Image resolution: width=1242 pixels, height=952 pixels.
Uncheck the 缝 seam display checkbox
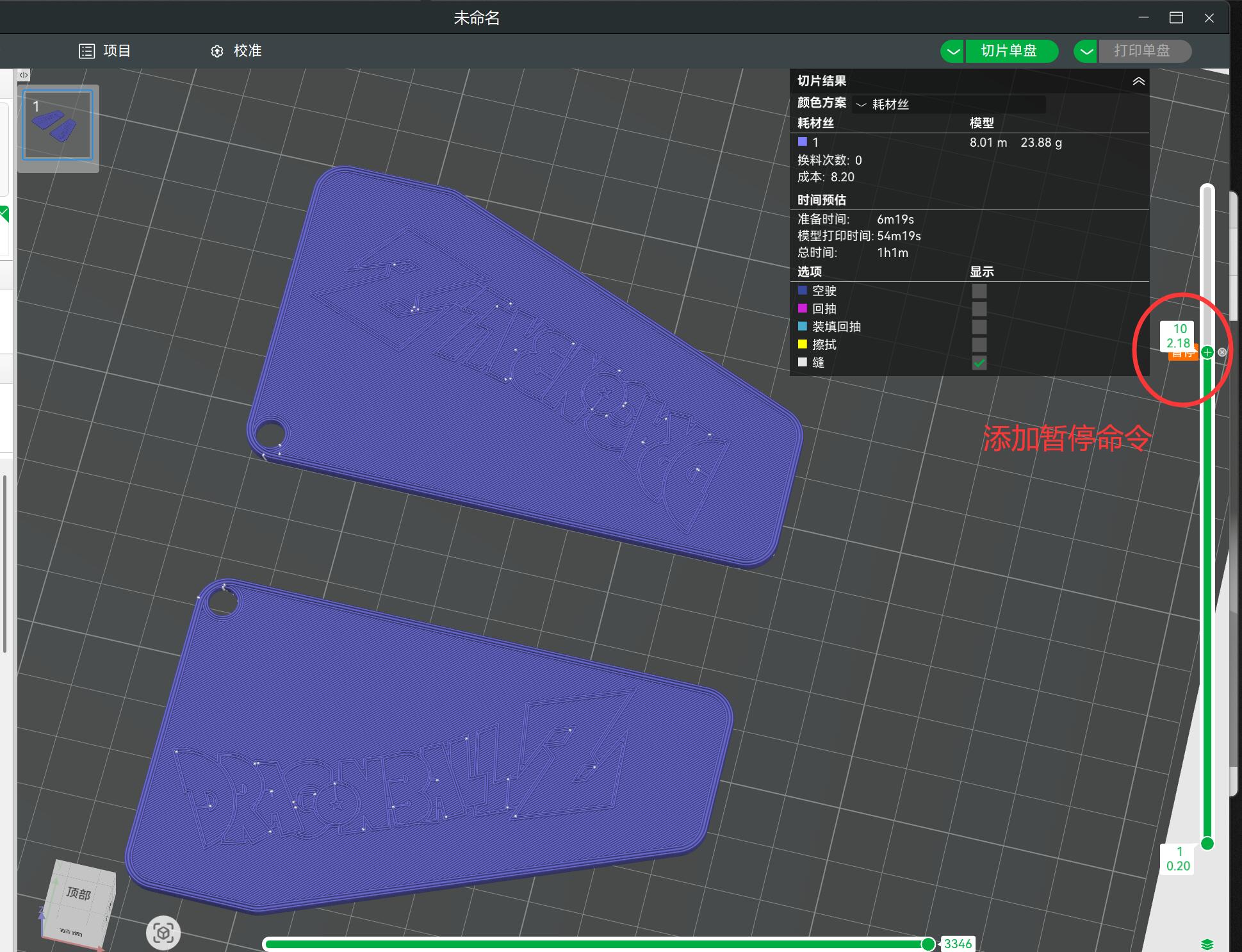click(x=979, y=363)
